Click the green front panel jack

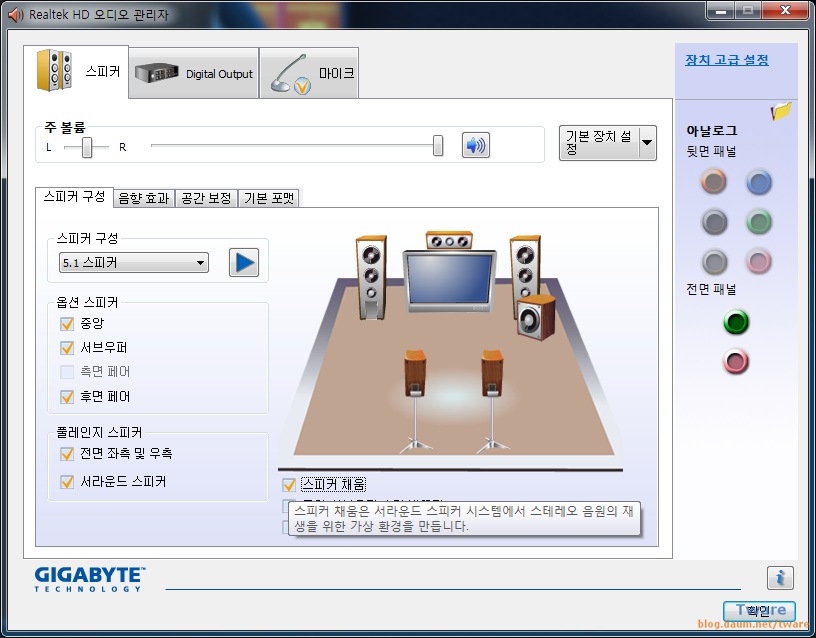pos(736,322)
